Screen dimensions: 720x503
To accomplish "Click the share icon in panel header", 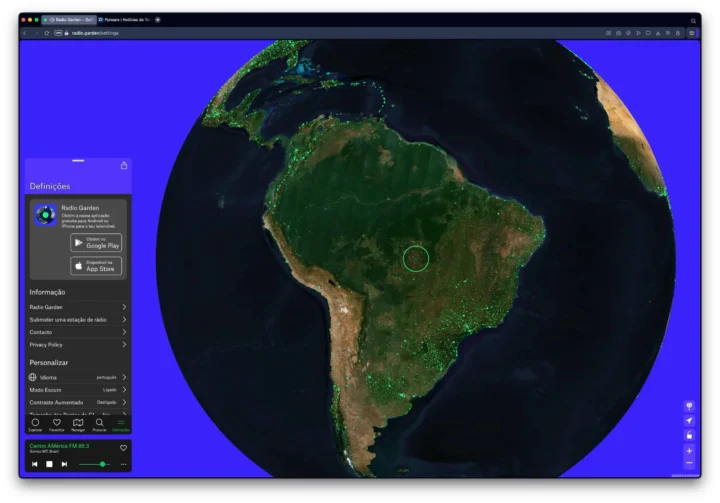I will pos(124,166).
